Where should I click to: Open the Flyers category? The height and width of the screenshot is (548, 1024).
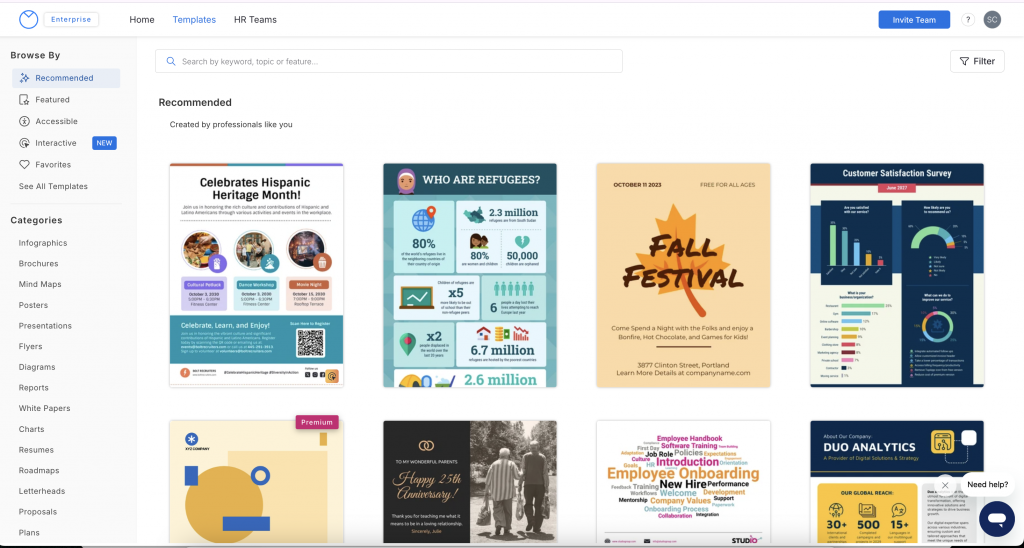tap(31, 347)
